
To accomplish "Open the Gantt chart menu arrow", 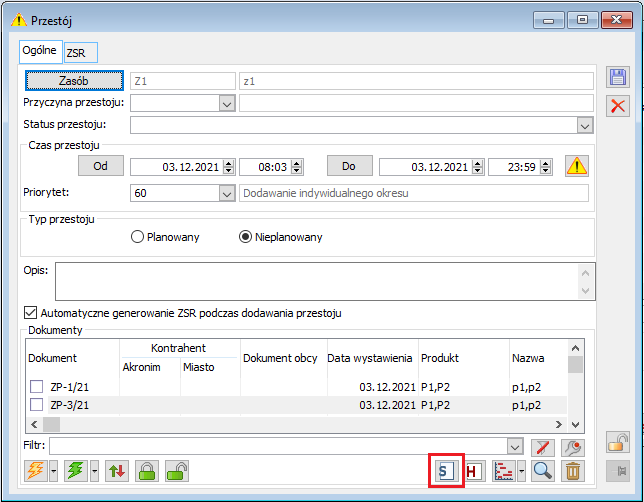I will pyautogui.click(x=521, y=471).
